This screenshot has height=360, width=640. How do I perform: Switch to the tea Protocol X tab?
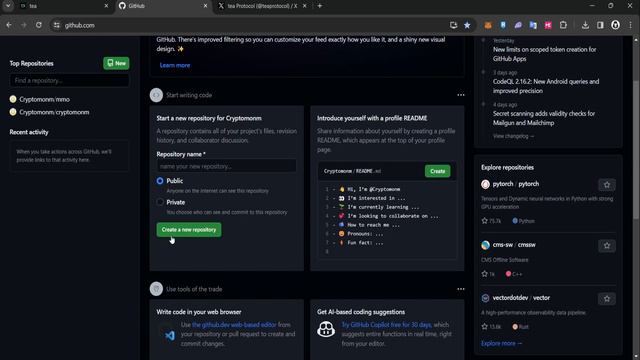coord(262,6)
